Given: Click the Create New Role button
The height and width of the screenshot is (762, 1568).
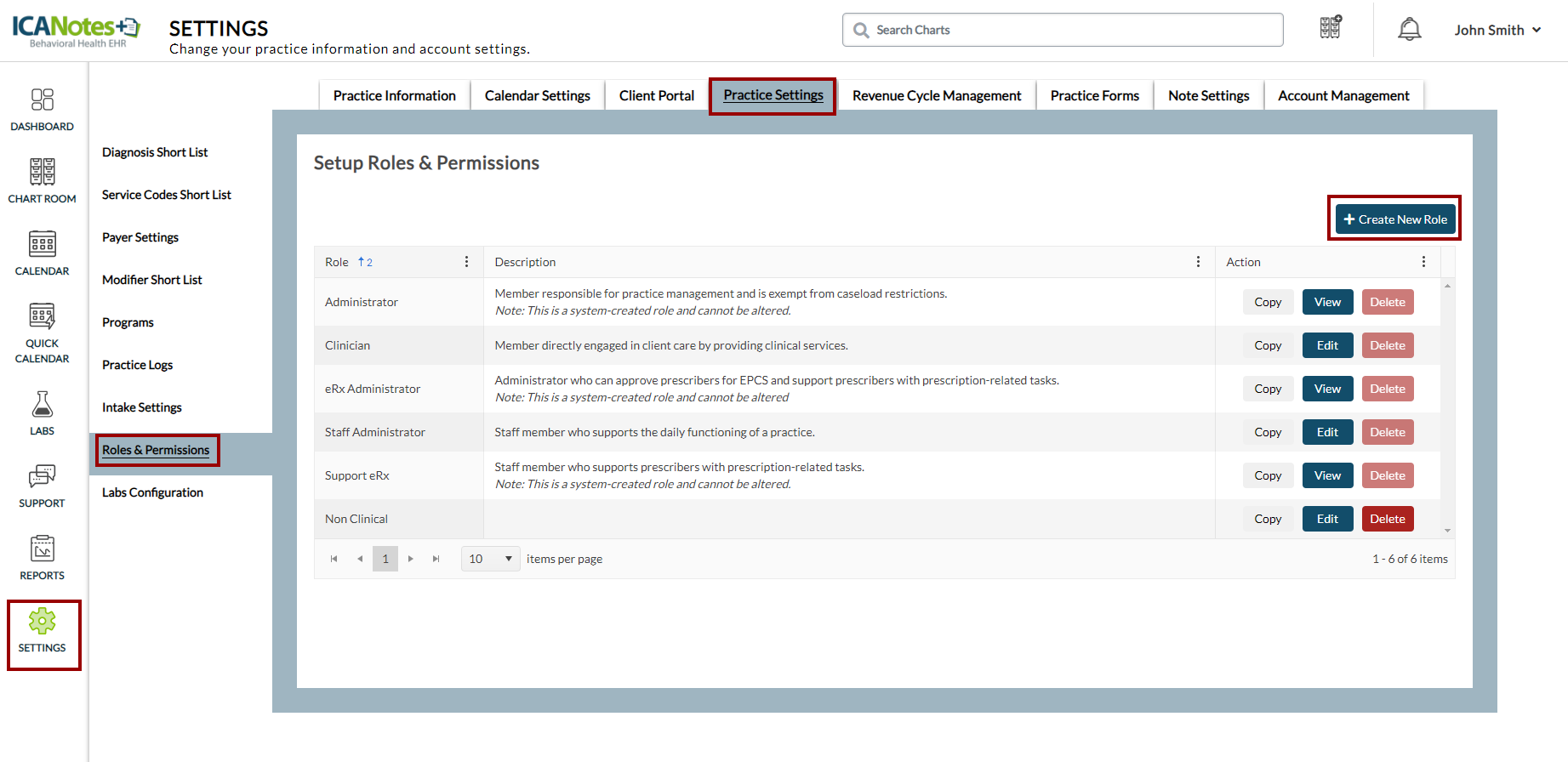Looking at the screenshot, I should (1394, 219).
